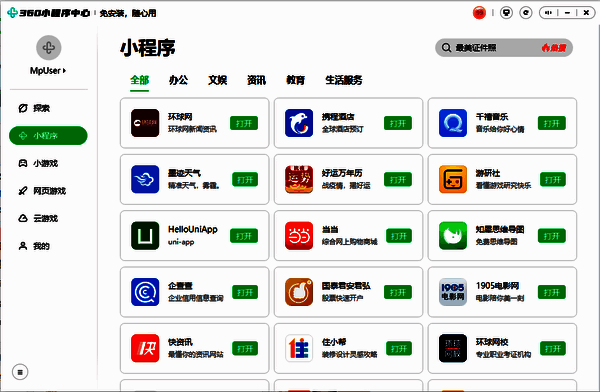The image size is (600, 392).
Task: Click the 快资讯 red icon
Action: pyautogui.click(x=145, y=348)
